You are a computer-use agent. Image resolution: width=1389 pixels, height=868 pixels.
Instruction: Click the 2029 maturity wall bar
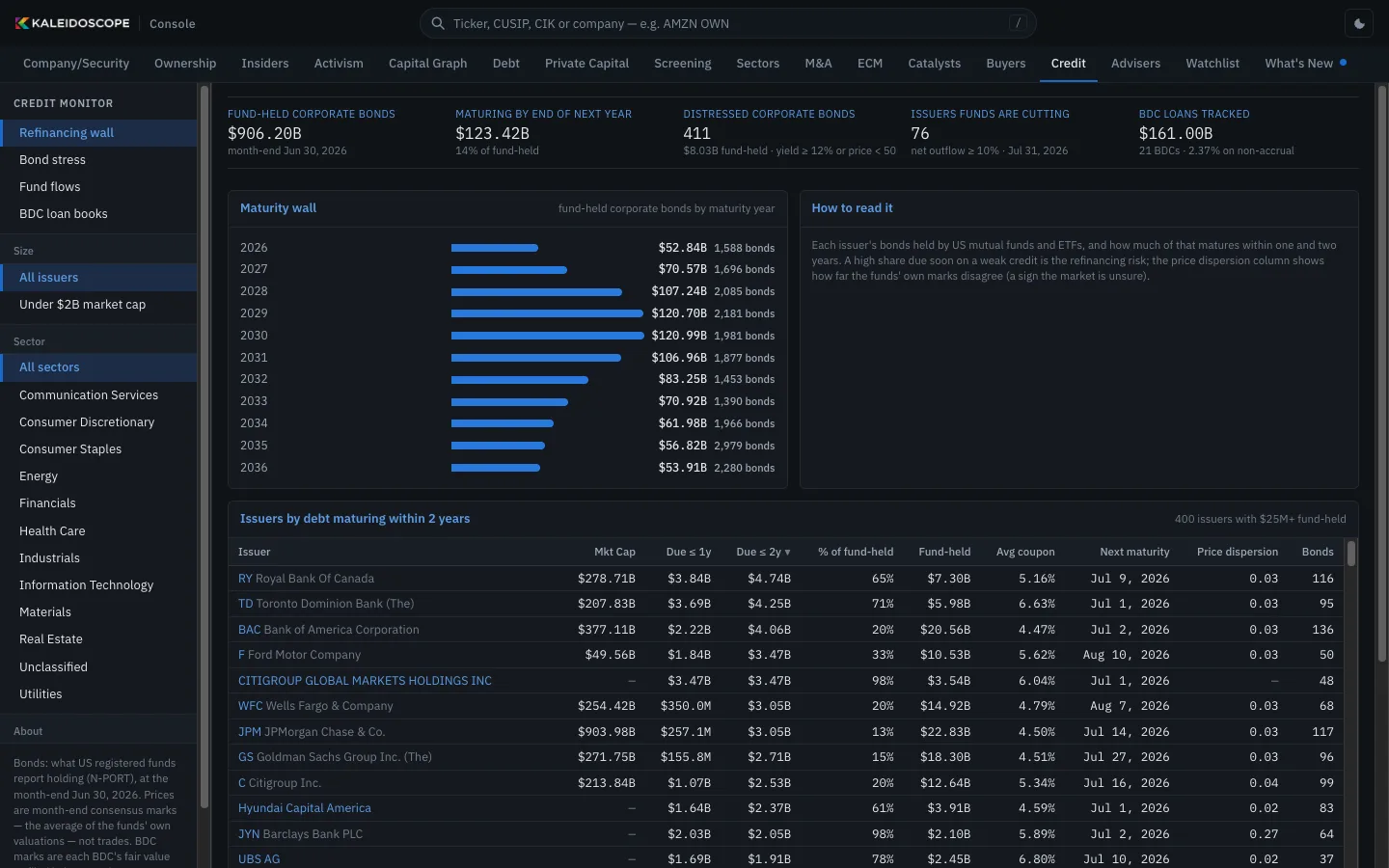coord(547,313)
